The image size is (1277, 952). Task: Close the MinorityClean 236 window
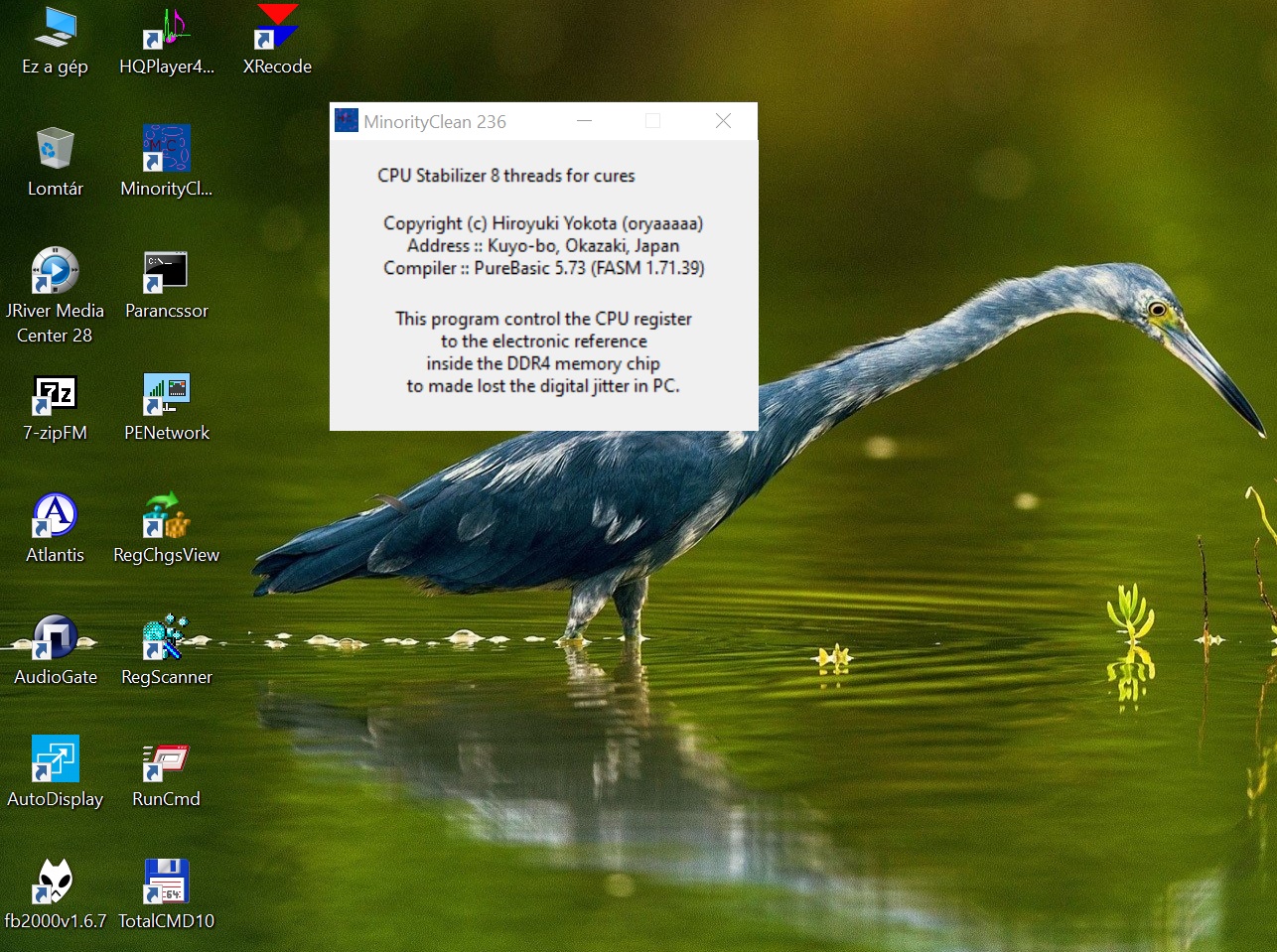723,121
